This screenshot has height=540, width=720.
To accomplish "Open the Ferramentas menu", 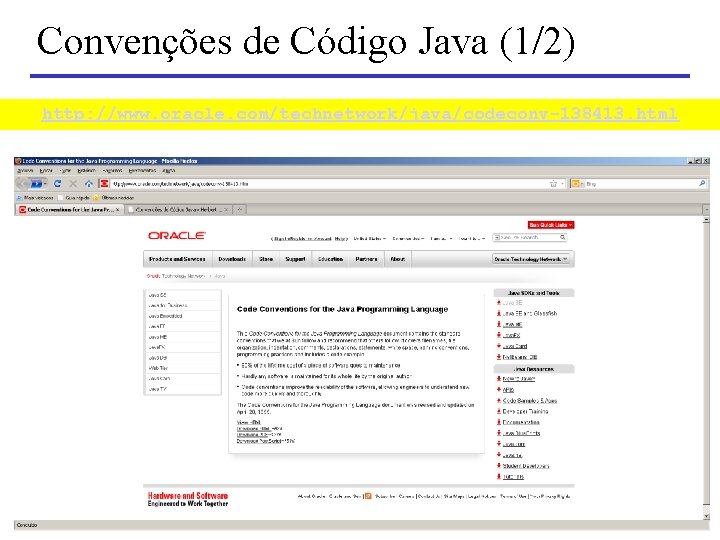I will coord(142,170).
